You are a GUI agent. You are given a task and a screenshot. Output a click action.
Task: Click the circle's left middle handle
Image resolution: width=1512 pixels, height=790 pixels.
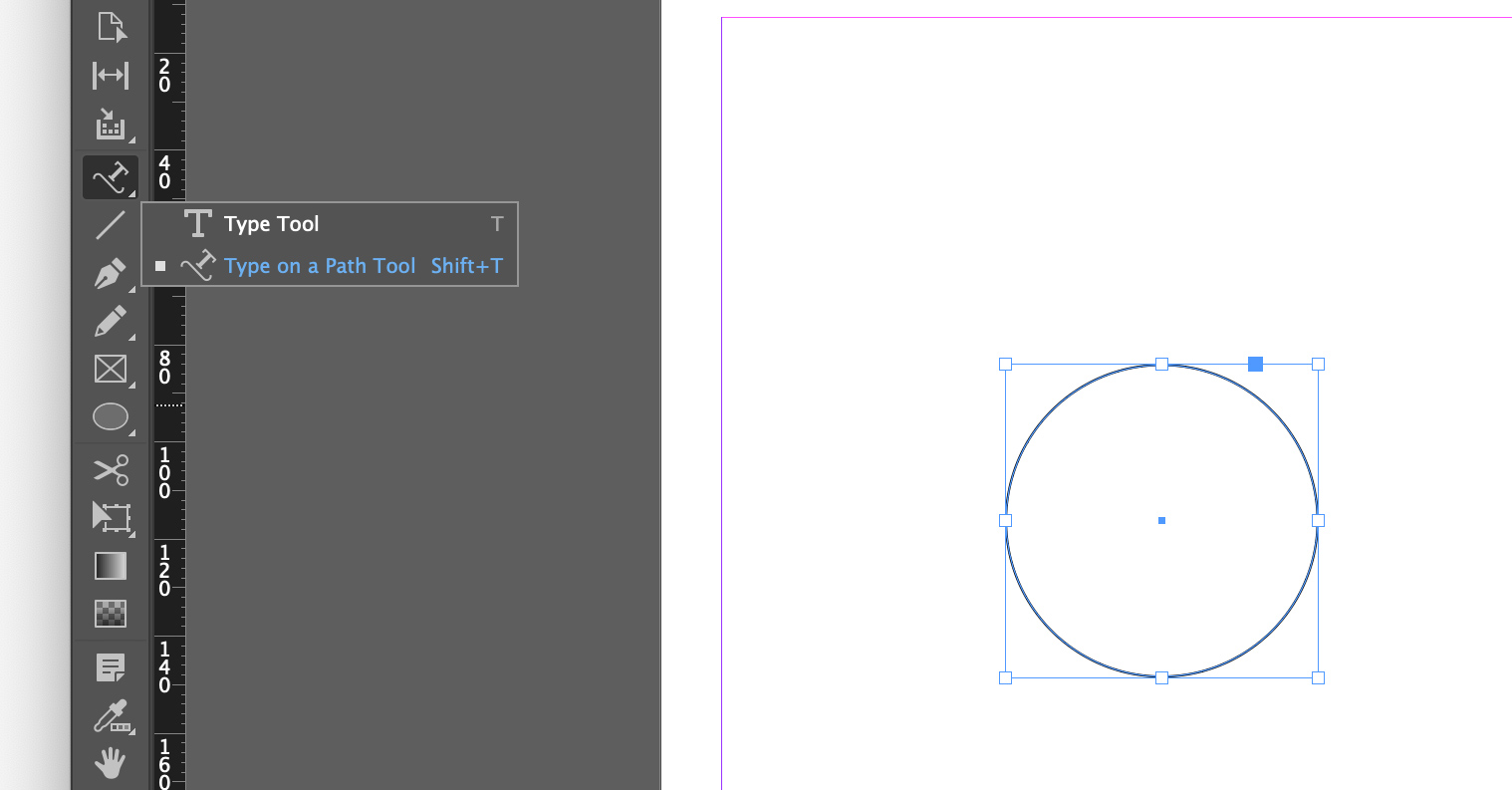[1005, 520]
